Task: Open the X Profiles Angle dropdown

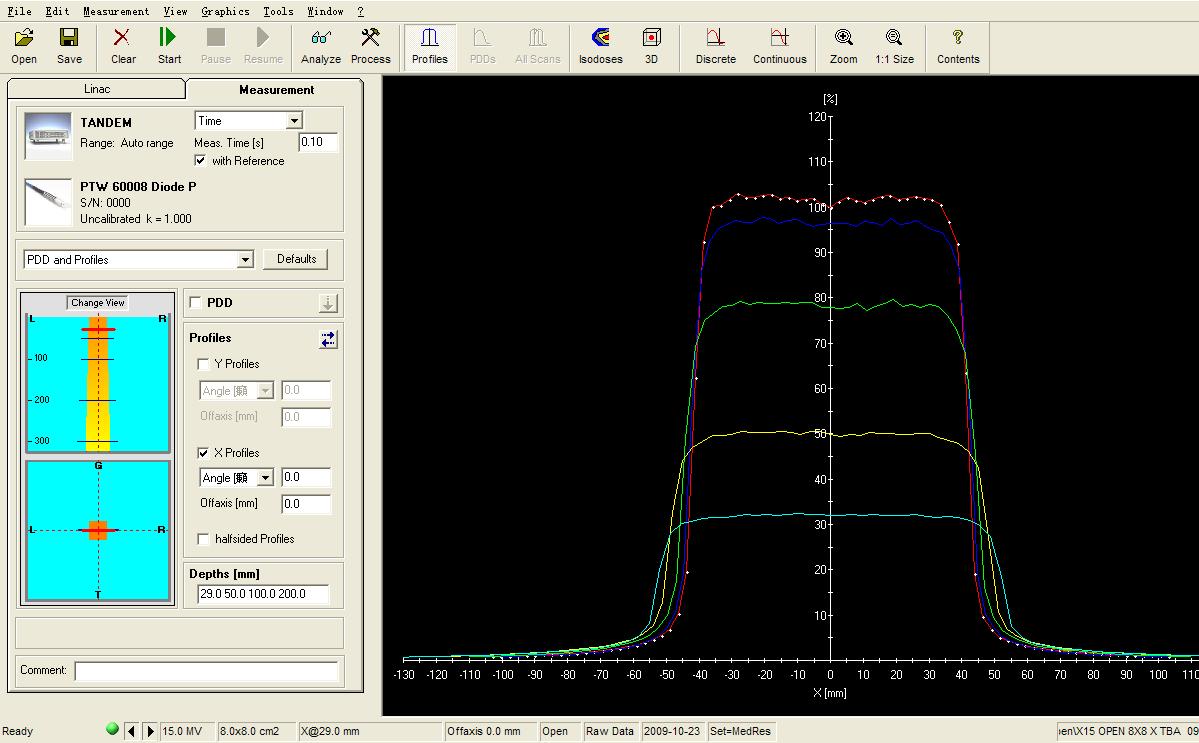Action: point(265,478)
